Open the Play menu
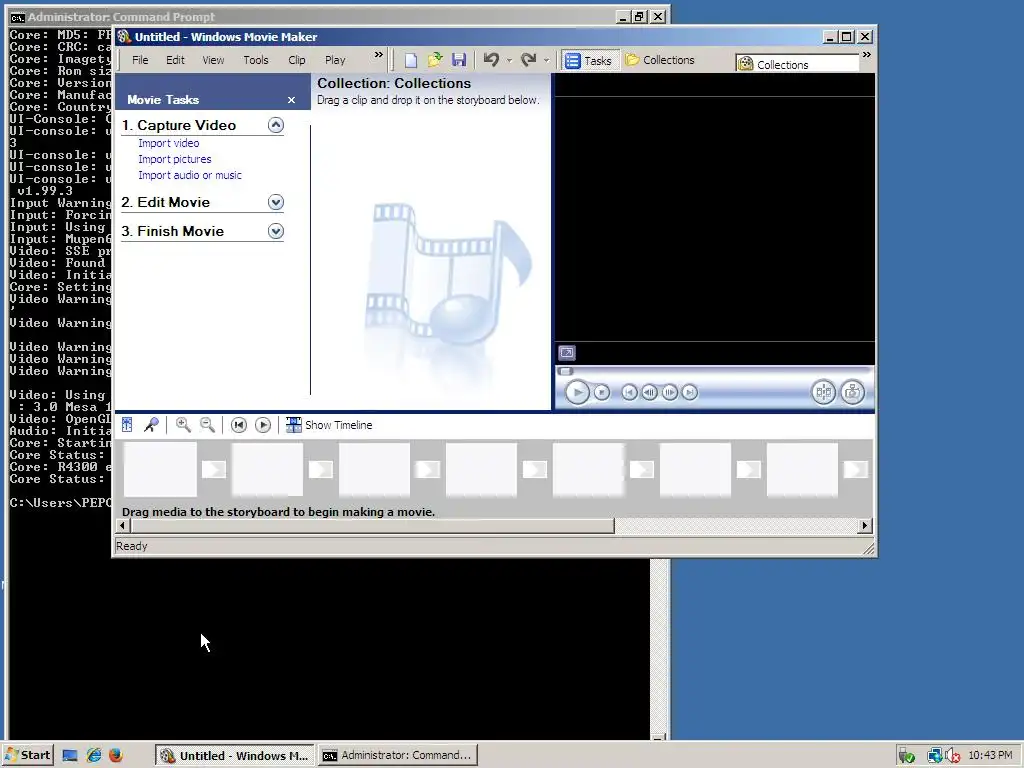This screenshot has height=768, width=1024. tap(335, 60)
